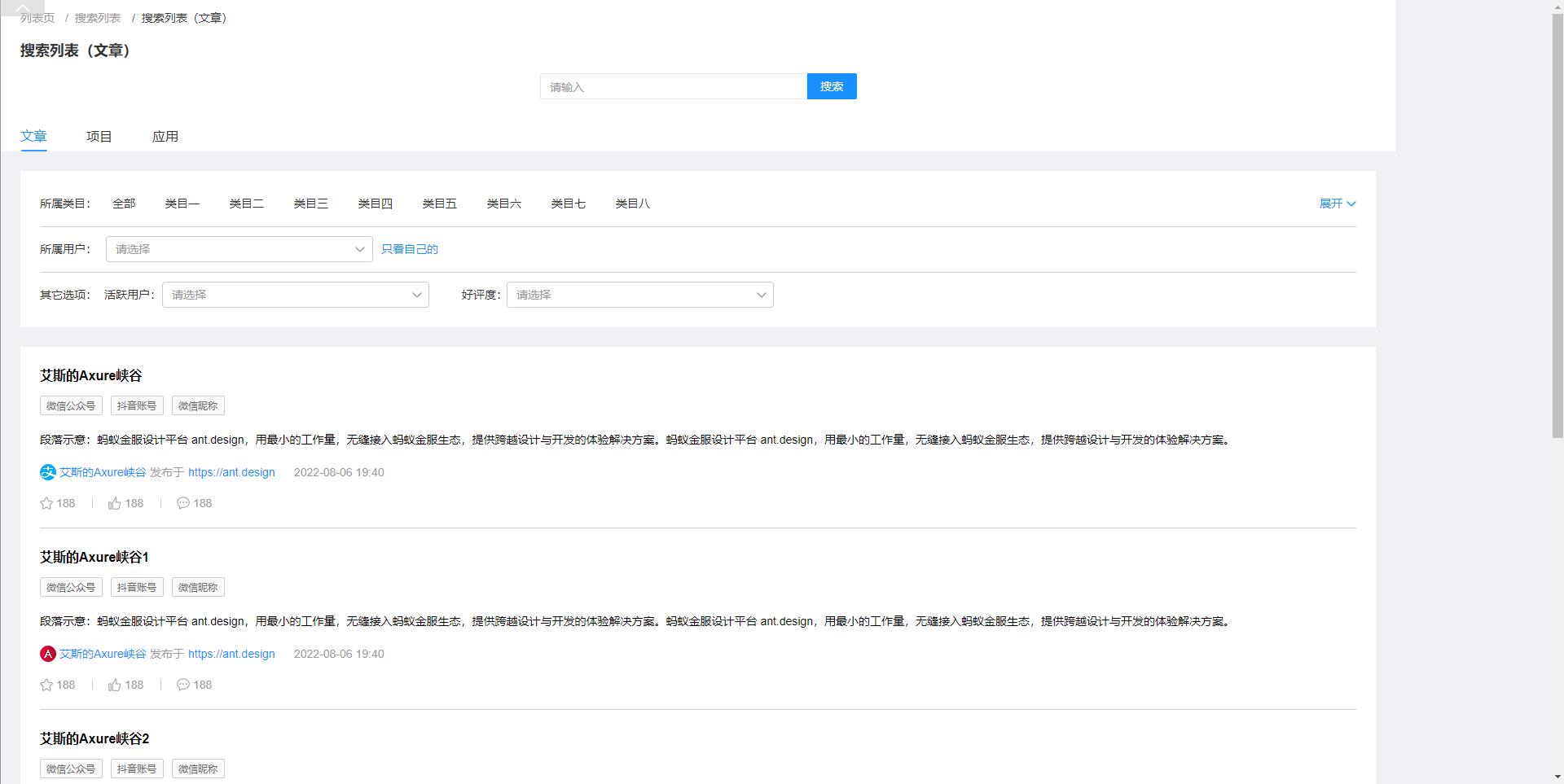Image resolution: width=1564 pixels, height=784 pixels.
Task: Open the 好评度 dropdown
Action: point(640,295)
